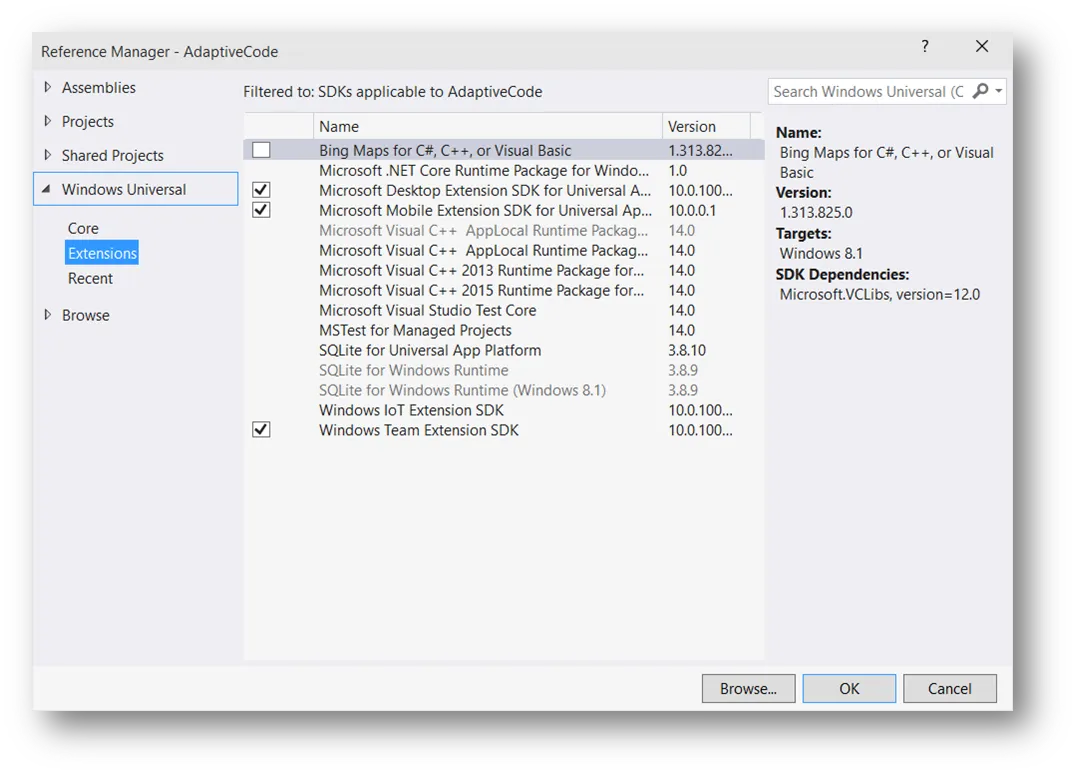Select Windows IoT Extension SDK row

[503, 409]
